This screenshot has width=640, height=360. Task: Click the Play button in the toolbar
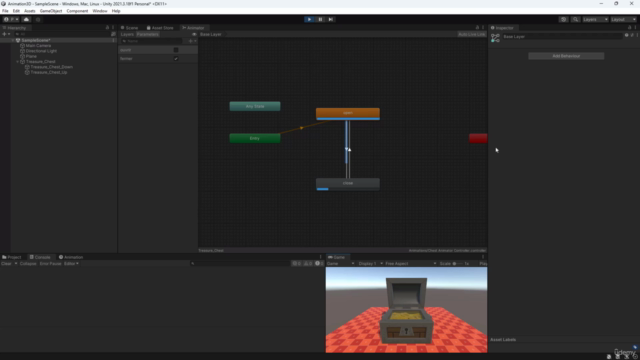309,19
